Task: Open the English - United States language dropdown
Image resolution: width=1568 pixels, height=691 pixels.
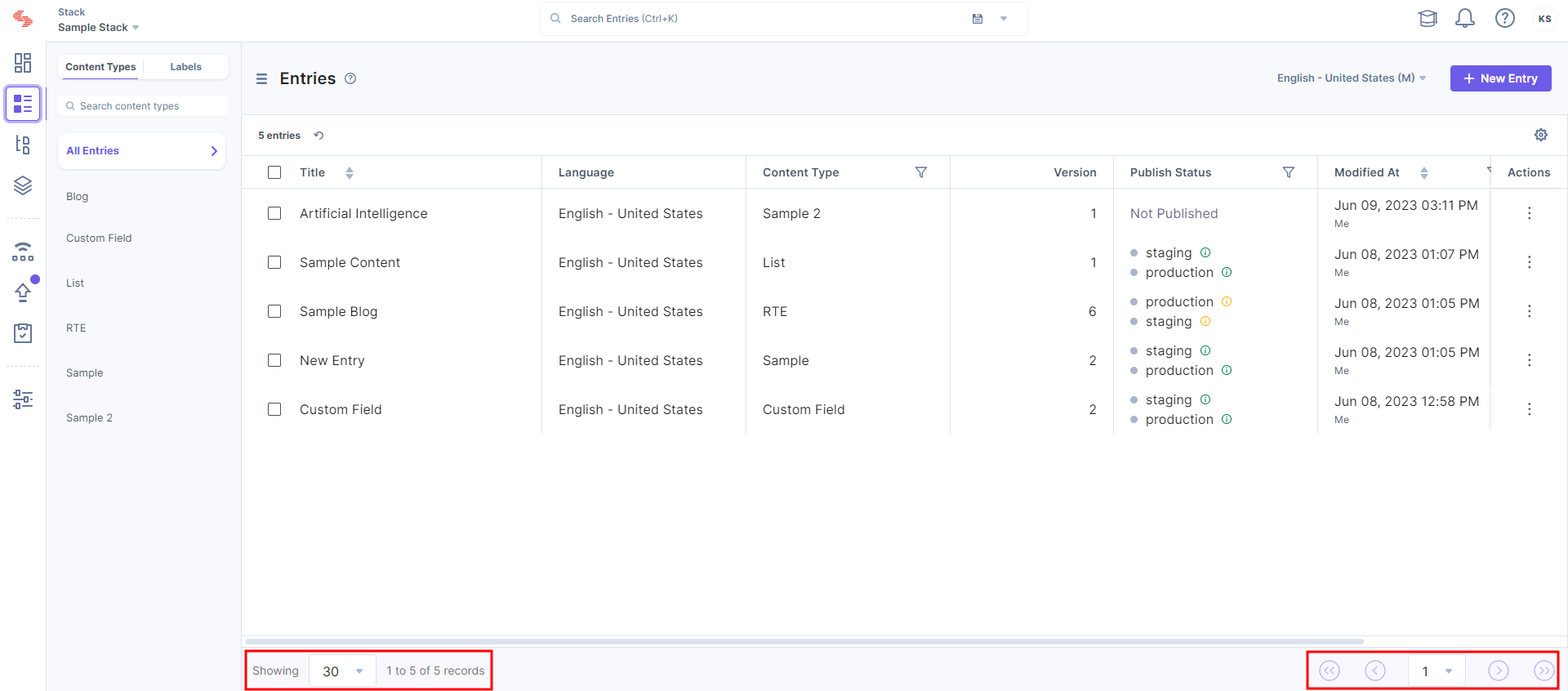Action: click(x=1352, y=78)
